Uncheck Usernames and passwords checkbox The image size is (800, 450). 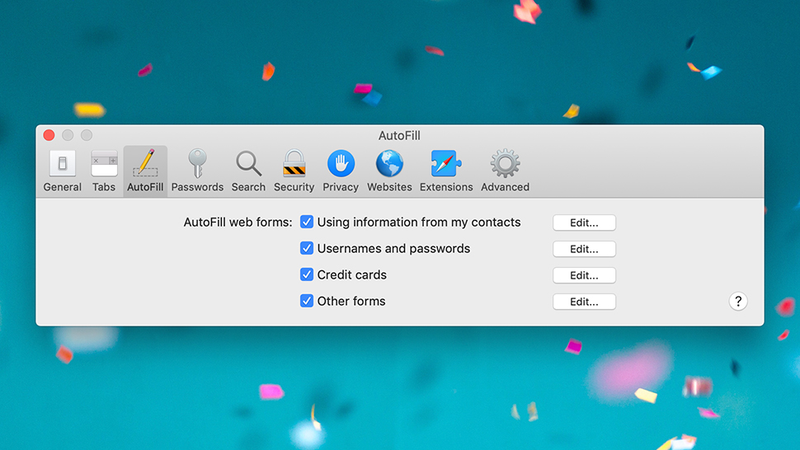click(307, 248)
